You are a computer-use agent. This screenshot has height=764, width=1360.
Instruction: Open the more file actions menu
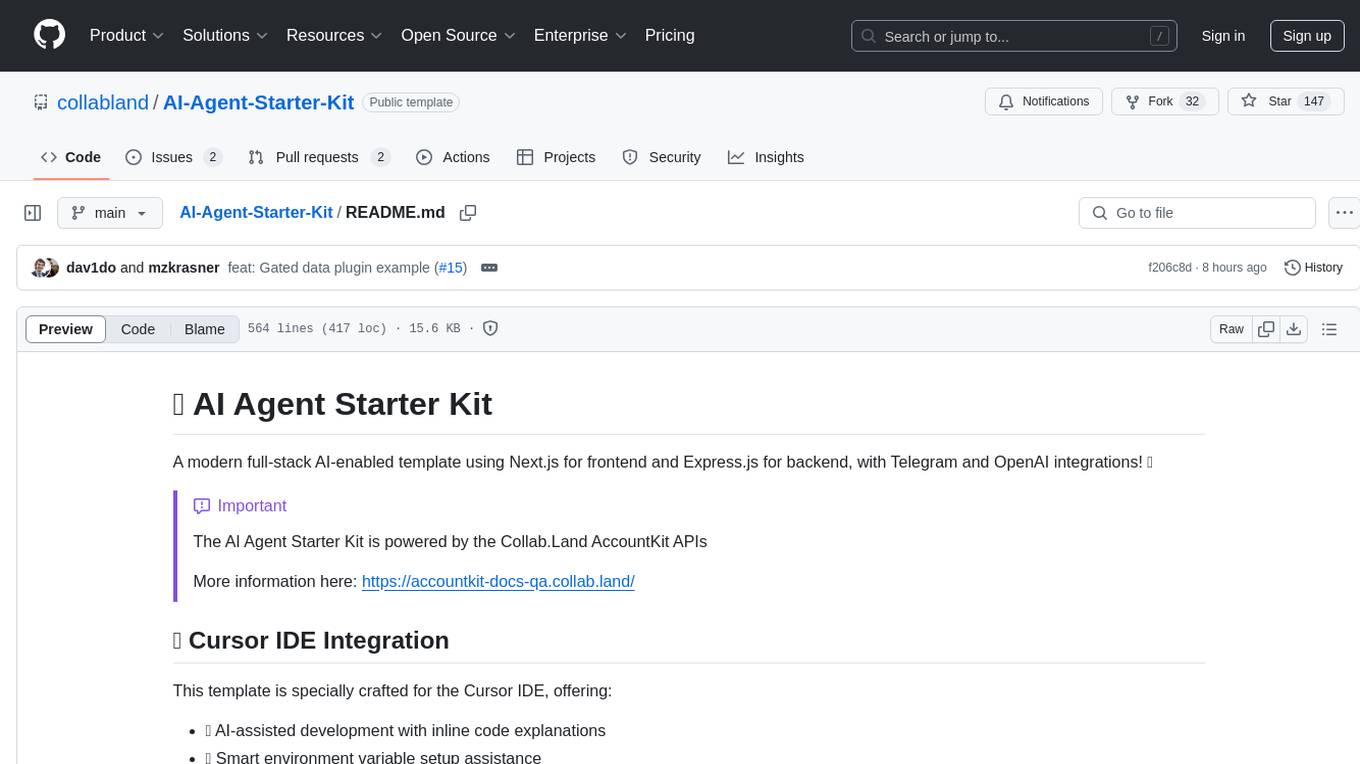[x=1344, y=213]
